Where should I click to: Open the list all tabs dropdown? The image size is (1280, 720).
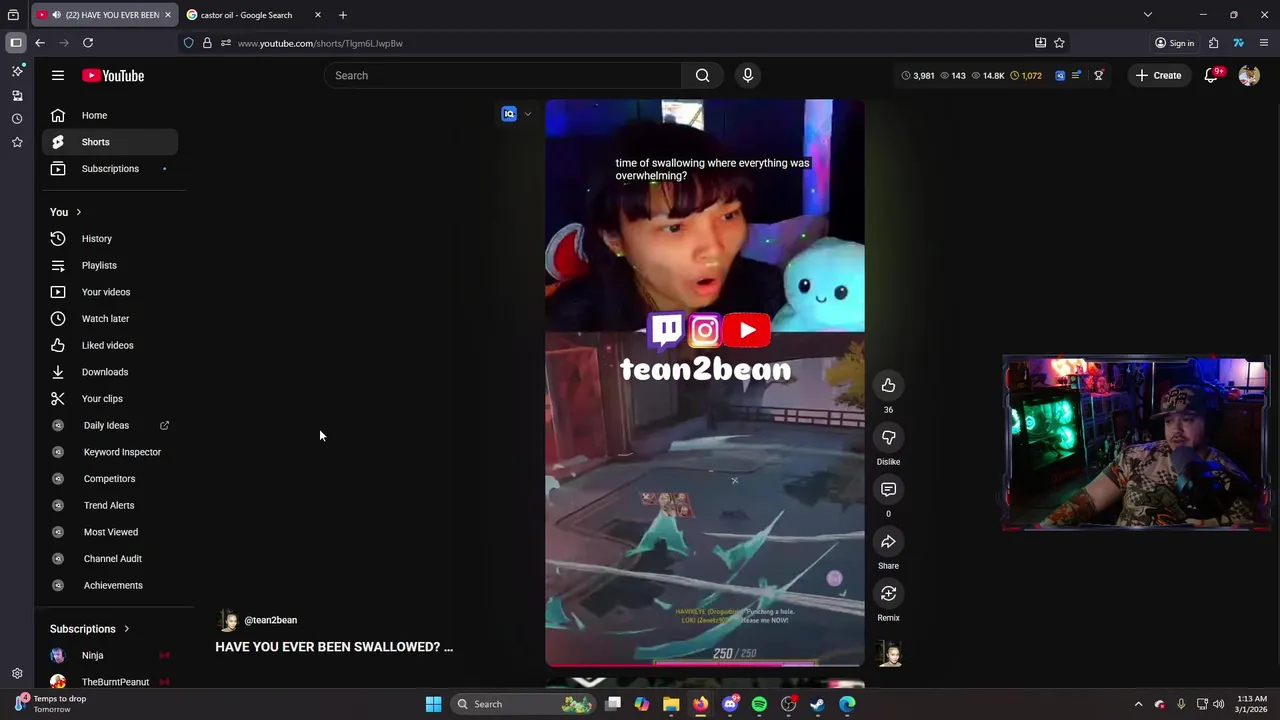pos(1148,15)
